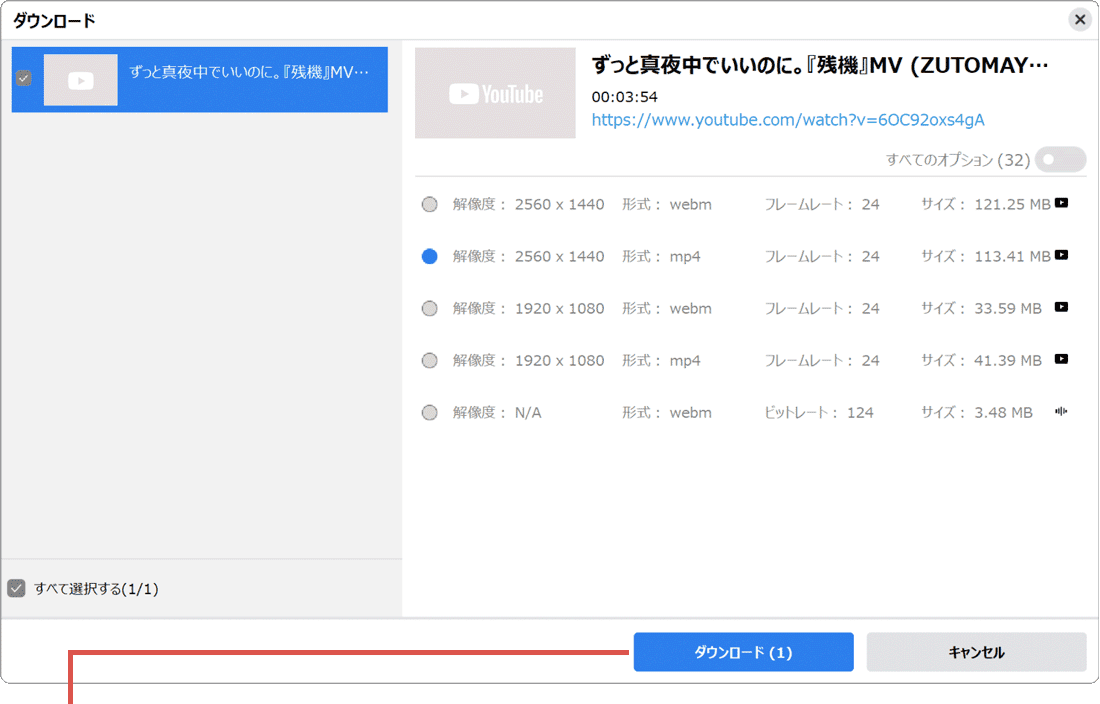Image resolution: width=1100 pixels, height=704 pixels.
Task: Select the 1920 x 1080 mp4 option
Action: [x=429, y=359]
